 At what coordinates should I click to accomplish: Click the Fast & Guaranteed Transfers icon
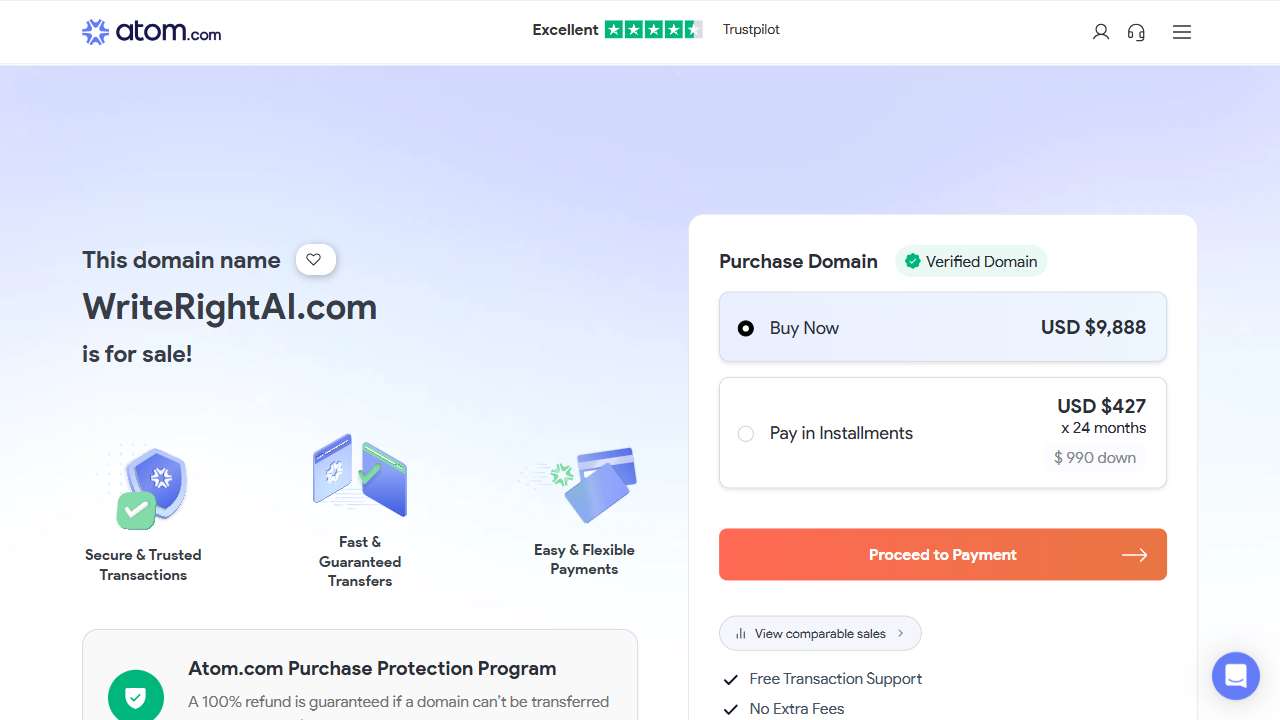point(360,475)
